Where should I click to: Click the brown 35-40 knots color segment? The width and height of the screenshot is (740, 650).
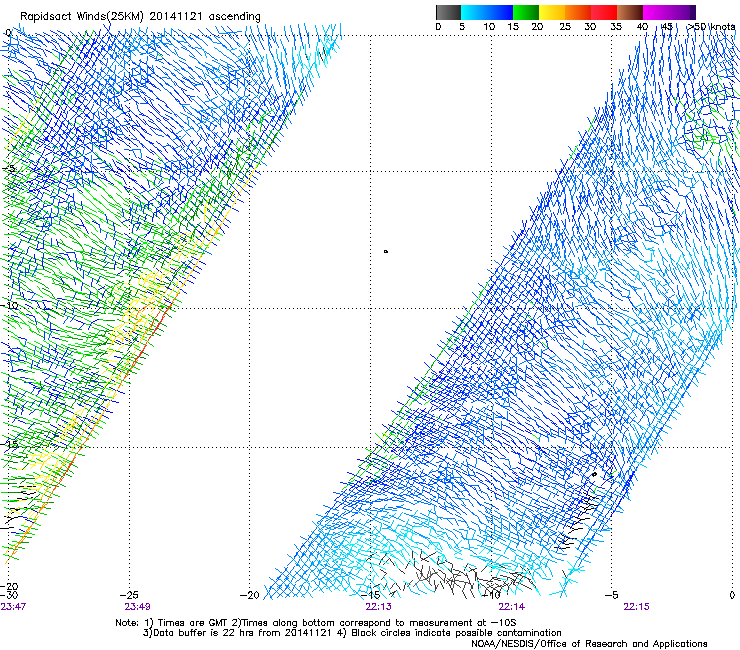630,12
